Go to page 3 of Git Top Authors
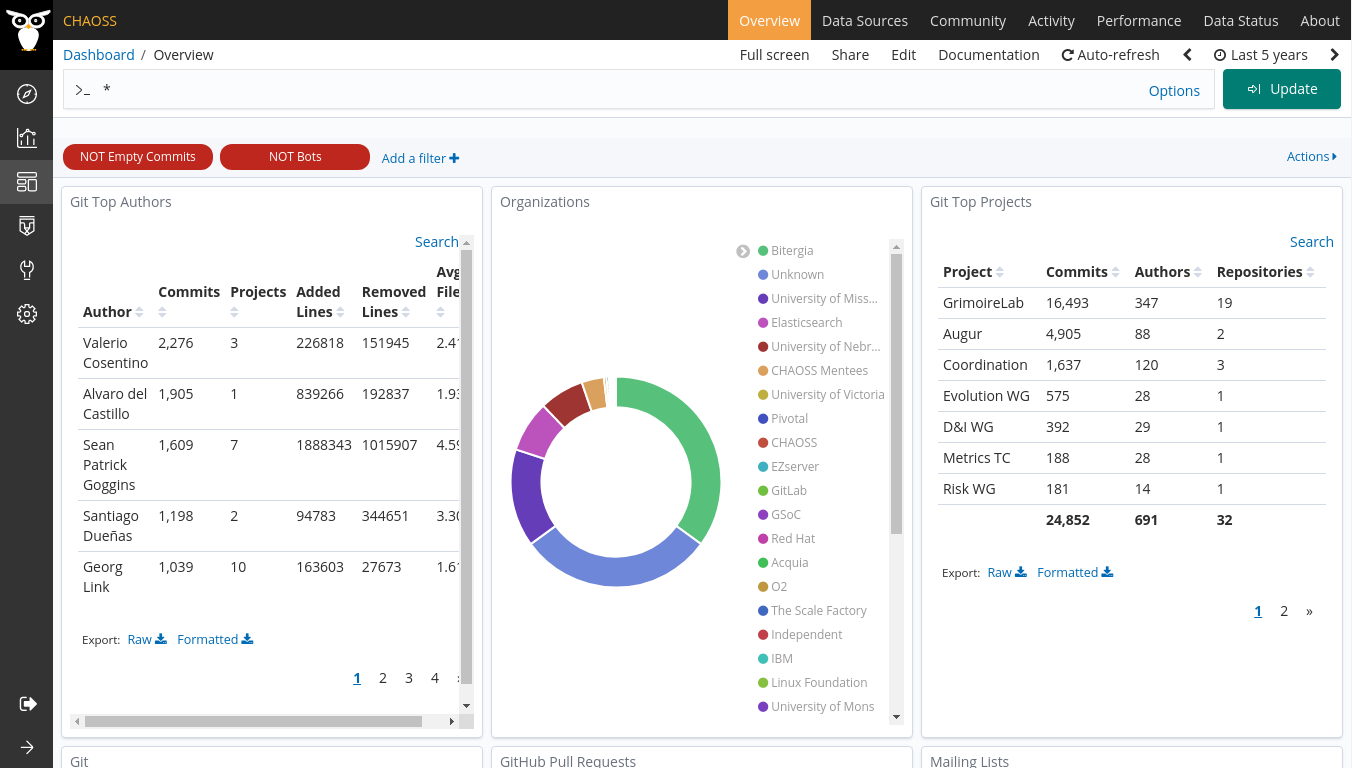Screen dimensions: 1352x768 coord(409,678)
